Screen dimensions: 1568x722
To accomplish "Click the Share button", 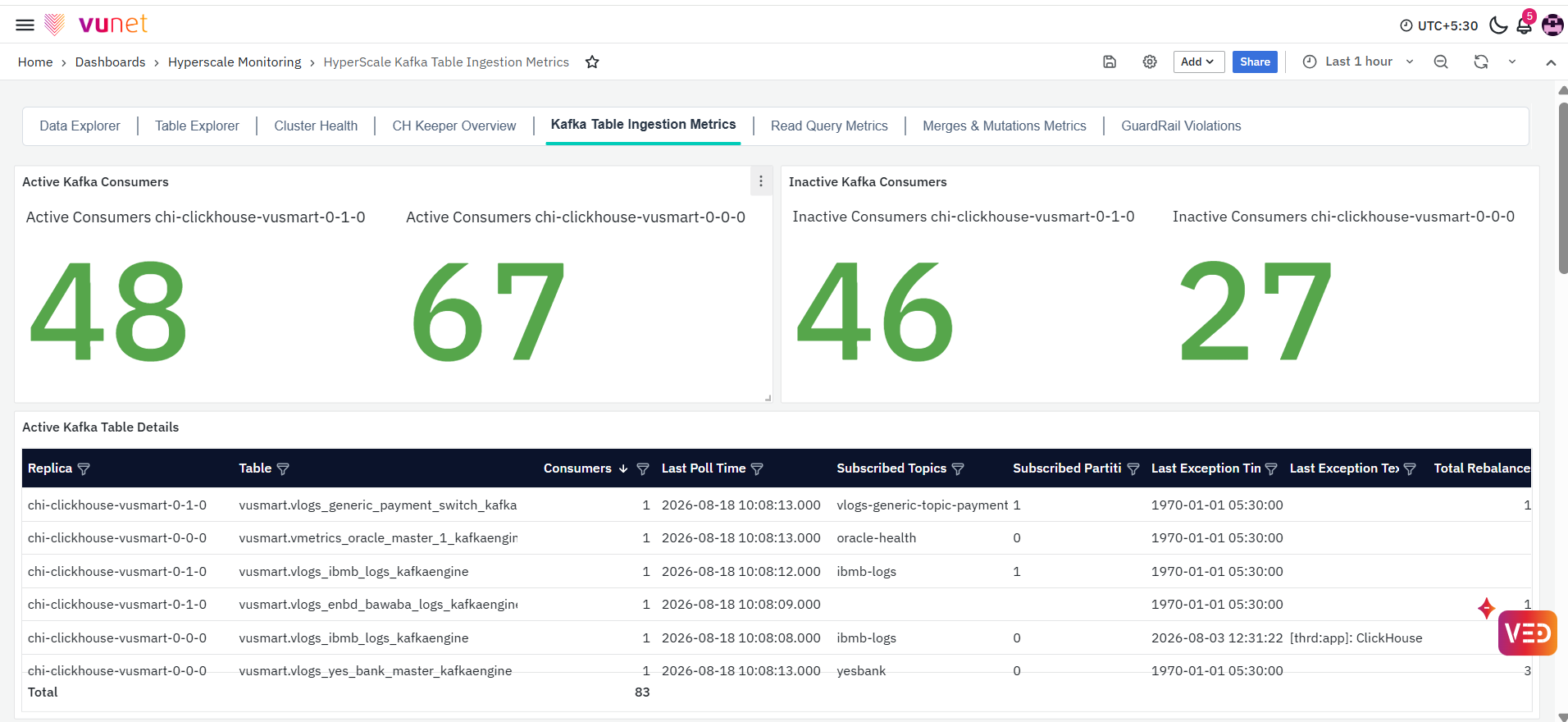I will 1255,62.
